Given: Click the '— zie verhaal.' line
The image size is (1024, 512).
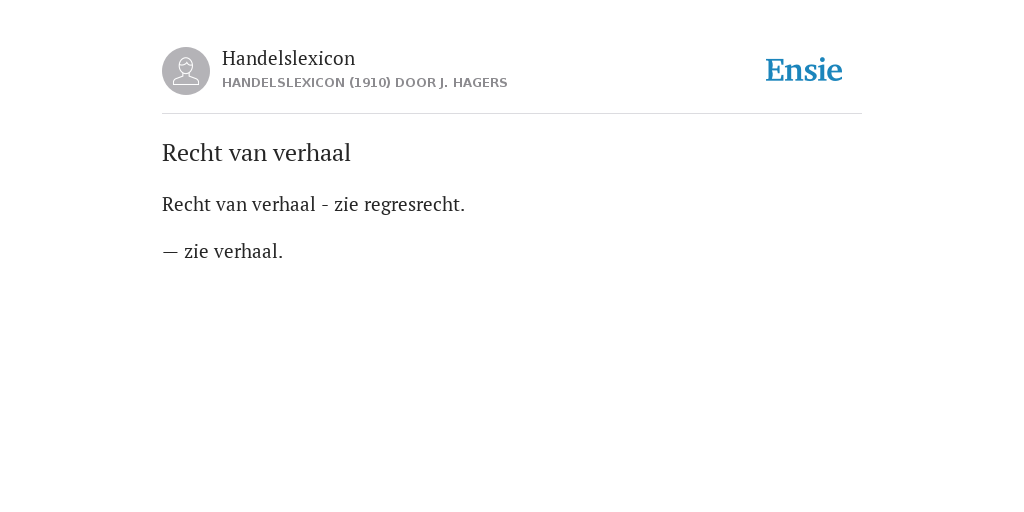Looking at the screenshot, I should click(223, 251).
